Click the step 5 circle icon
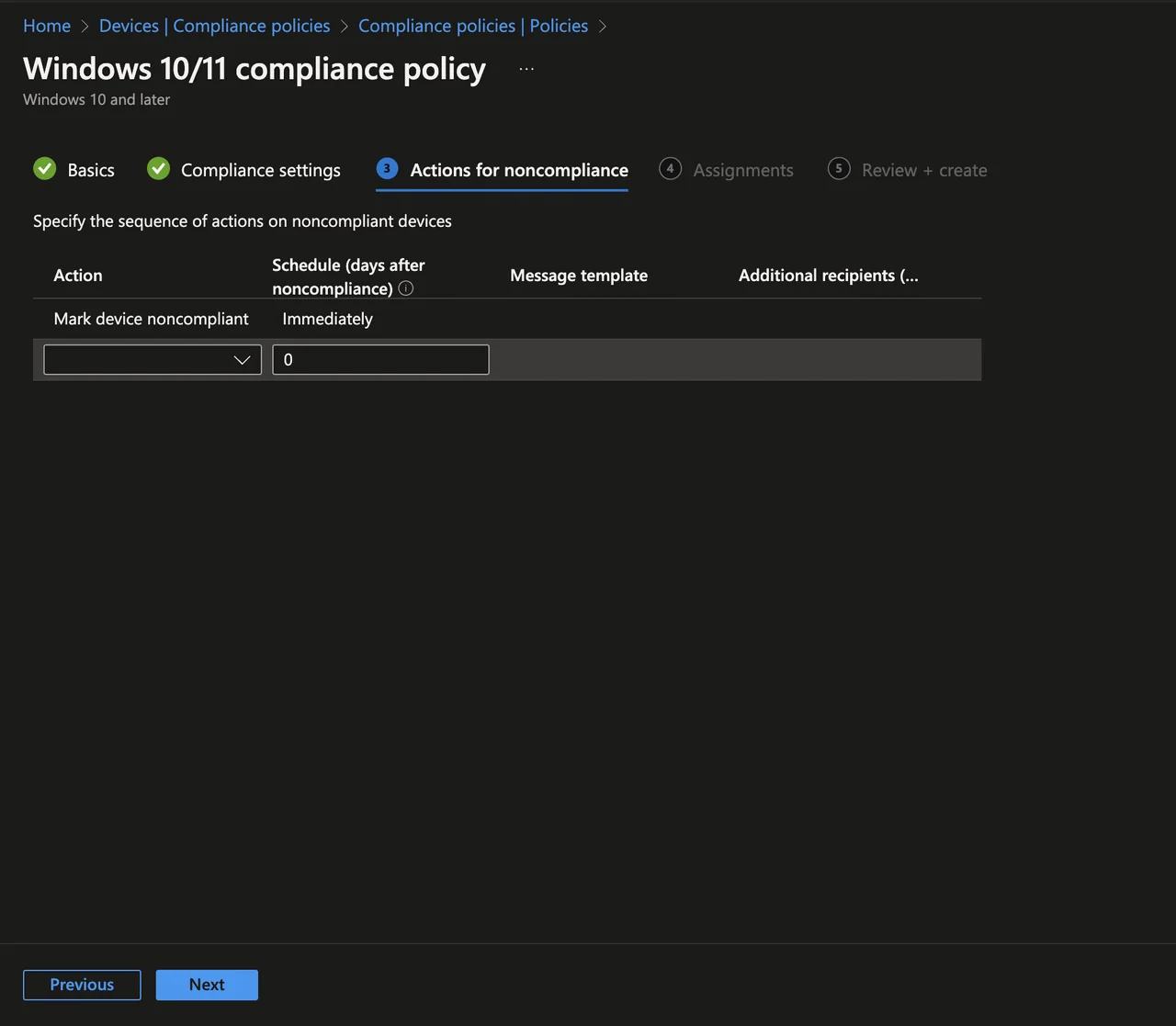The image size is (1176, 1026). (x=839, y=169)
